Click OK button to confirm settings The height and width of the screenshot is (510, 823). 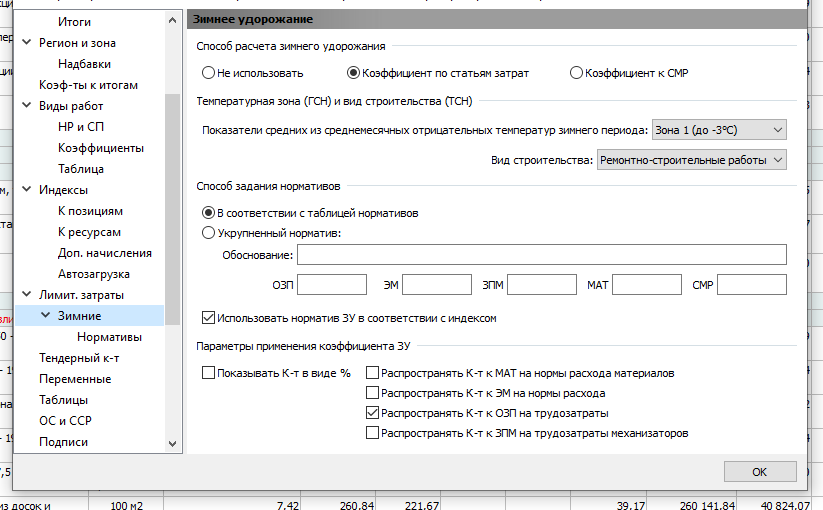pyautogui.click(x=760, y=471)
